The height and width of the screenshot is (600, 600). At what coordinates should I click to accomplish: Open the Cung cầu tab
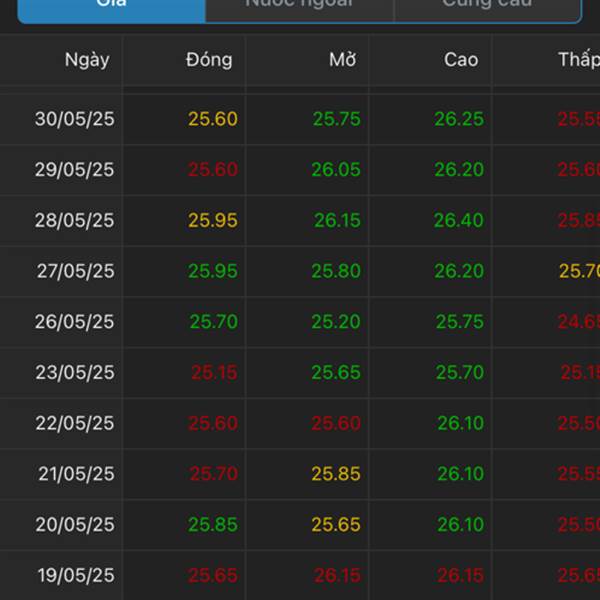[488, 10]
